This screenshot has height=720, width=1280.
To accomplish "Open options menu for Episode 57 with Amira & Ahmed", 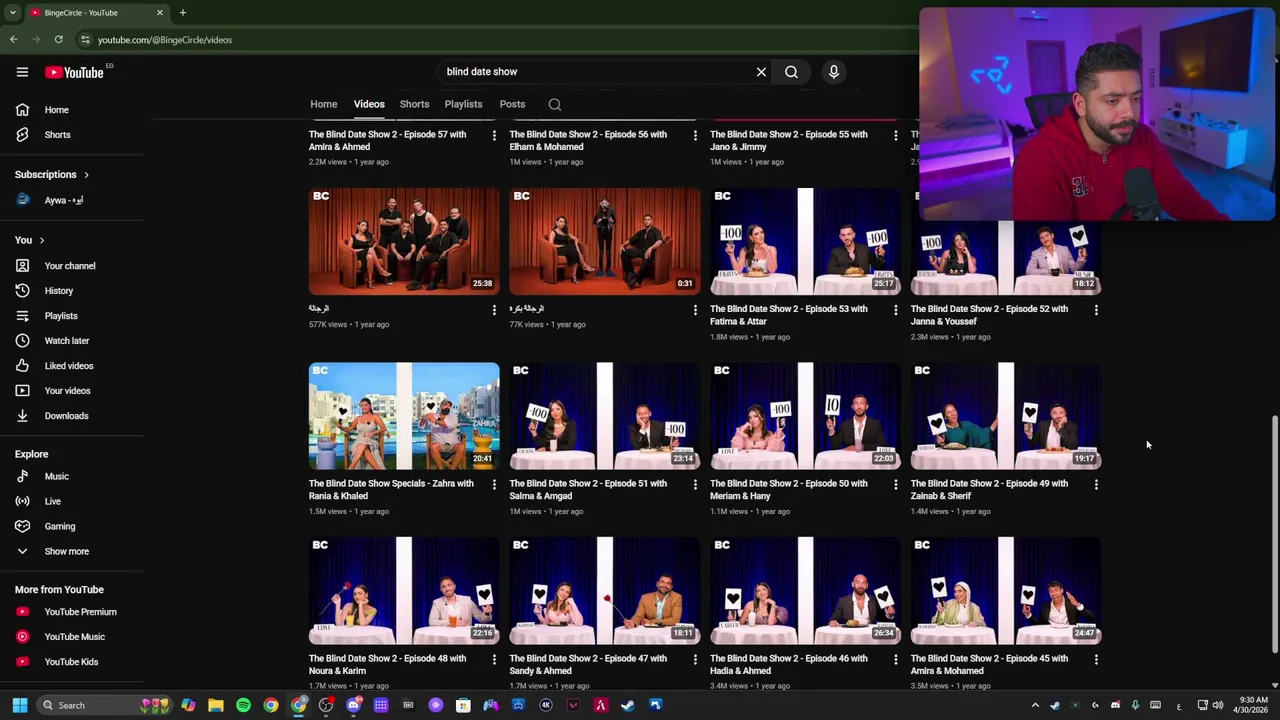I will click(494, 135).
